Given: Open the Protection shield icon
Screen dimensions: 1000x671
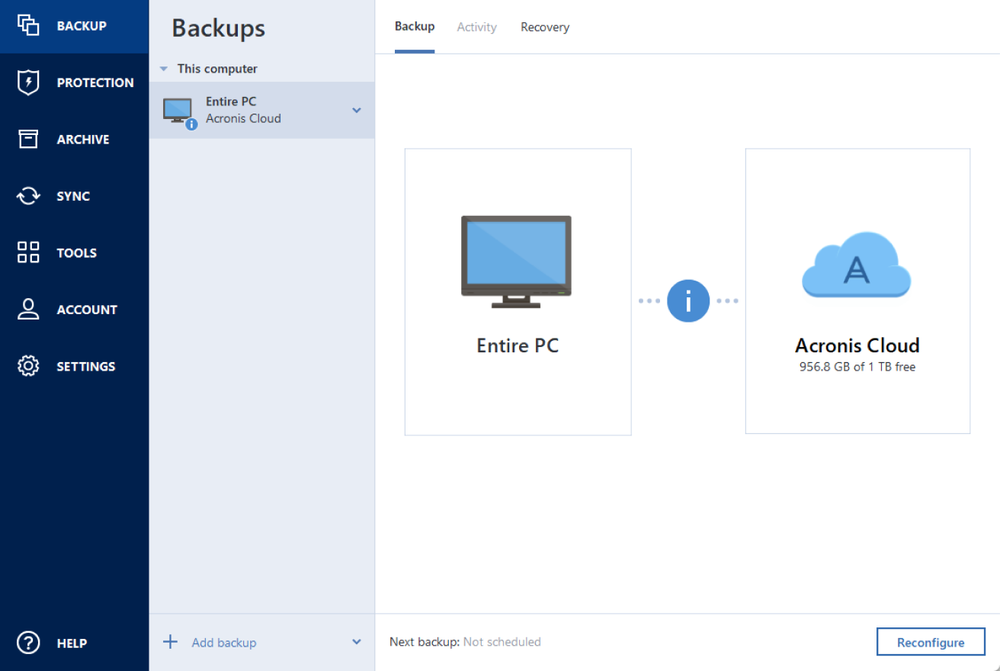Looking at the screenshot, I should pyautogui.click(x=28, y=82).
